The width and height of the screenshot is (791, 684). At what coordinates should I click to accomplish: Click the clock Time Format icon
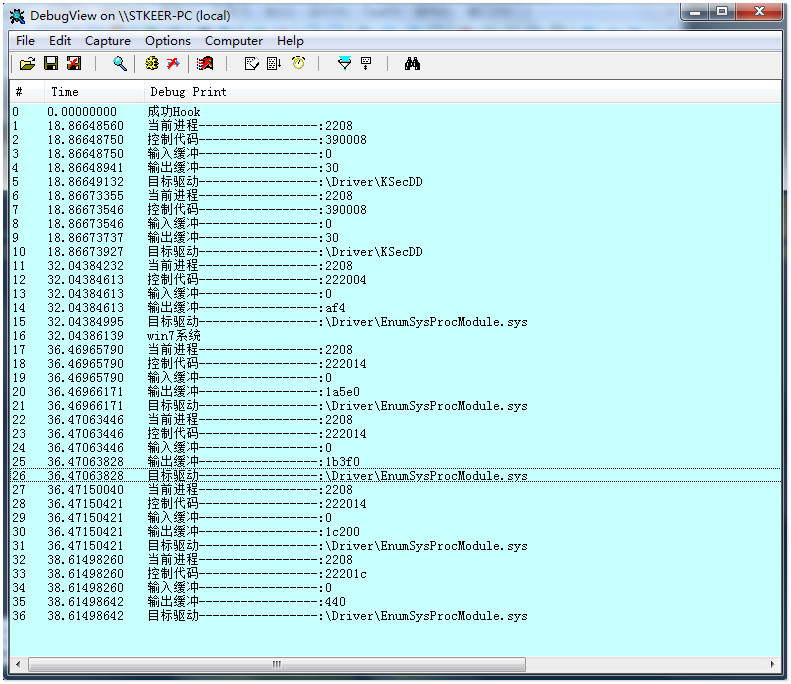(x=298, y=63)
